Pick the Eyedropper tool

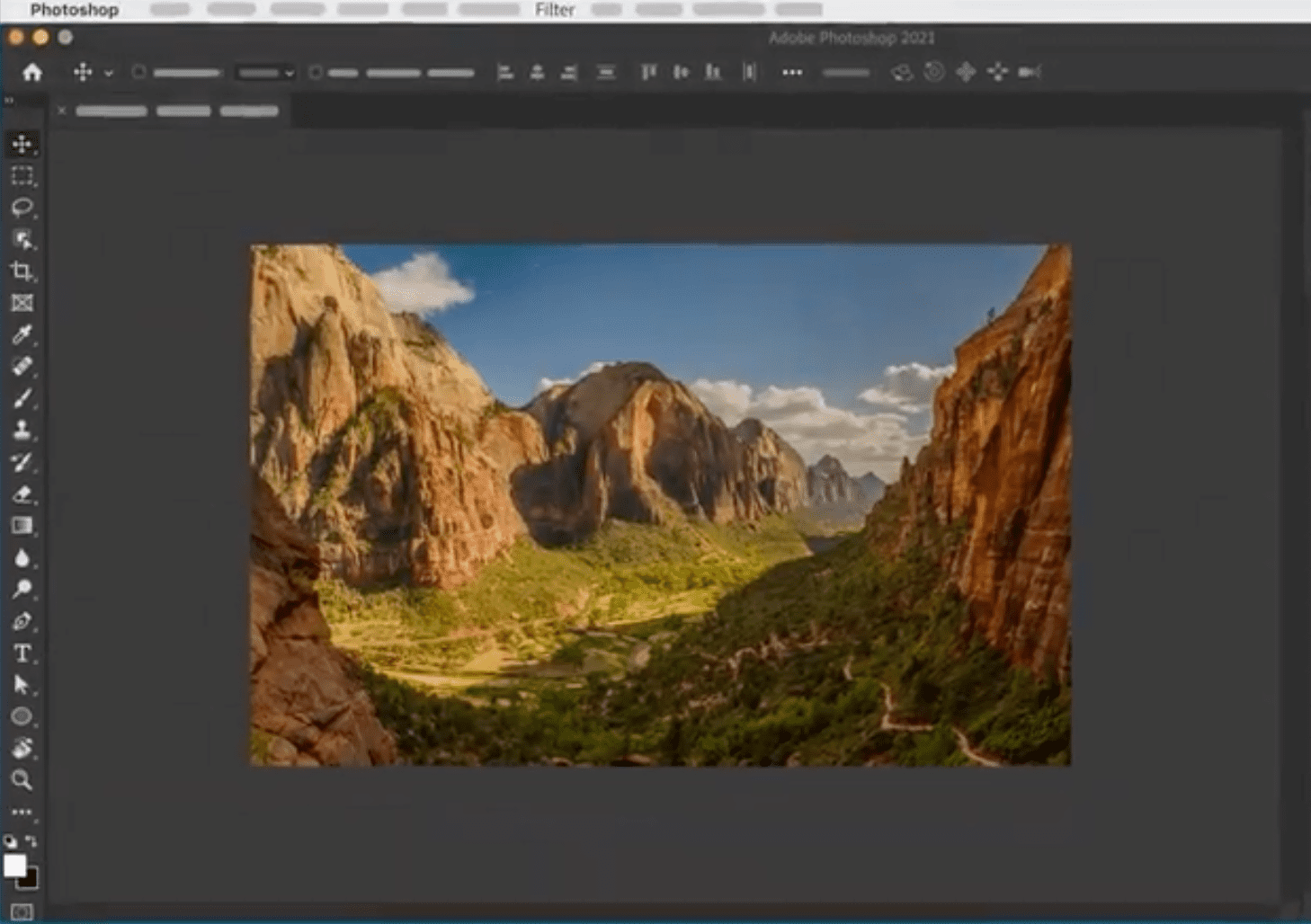22,334
